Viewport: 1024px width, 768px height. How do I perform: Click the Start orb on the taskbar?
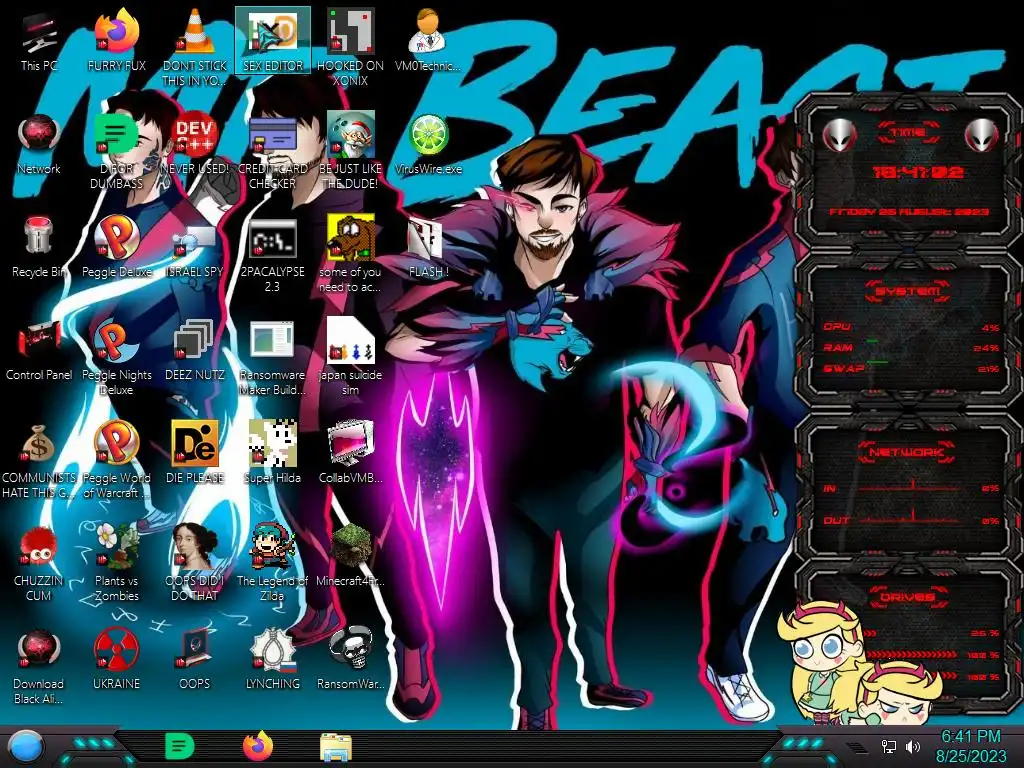tap(27, 747)
